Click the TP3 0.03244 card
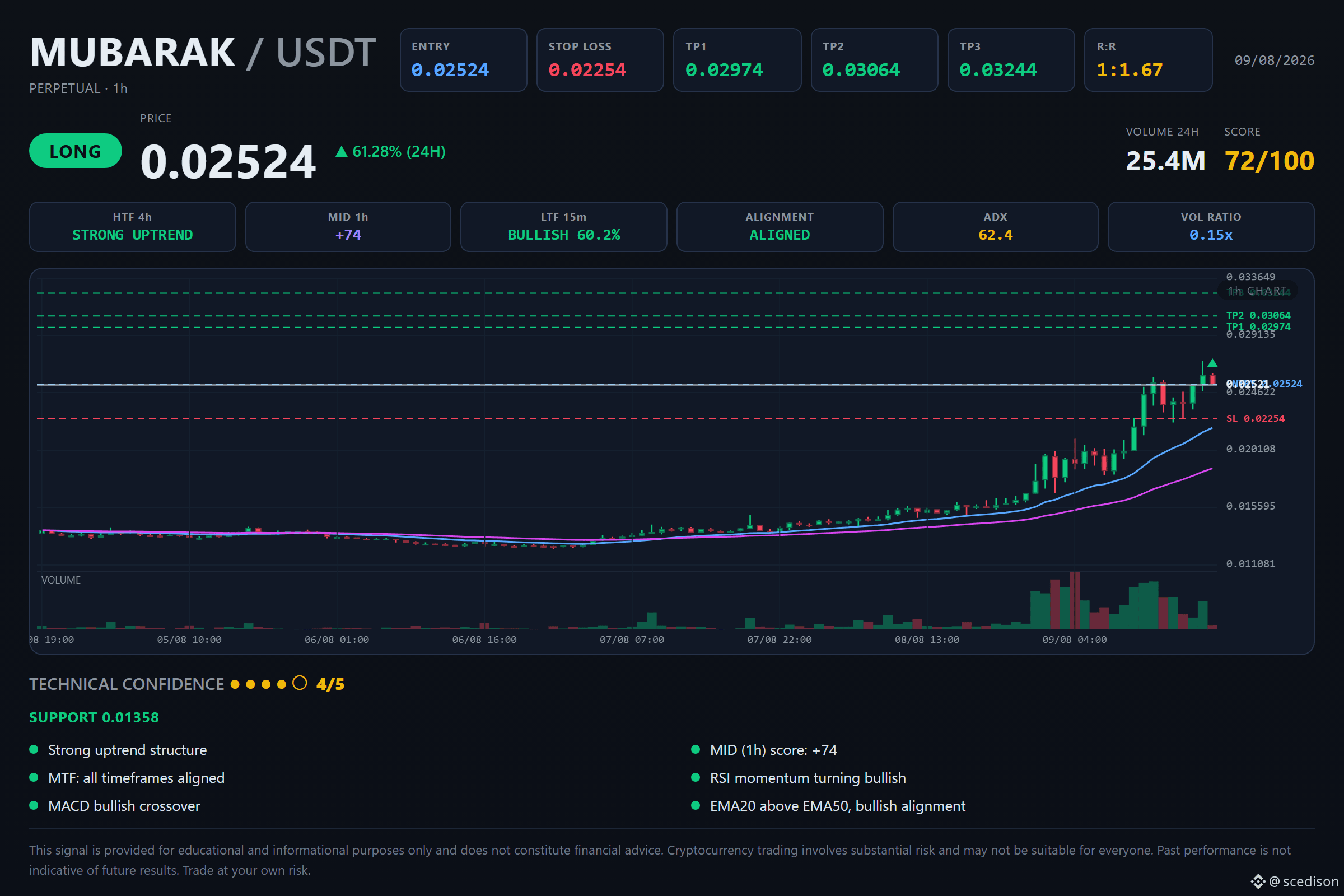The height and width of the screenshot is (896, 1344). pos(1011,60)
